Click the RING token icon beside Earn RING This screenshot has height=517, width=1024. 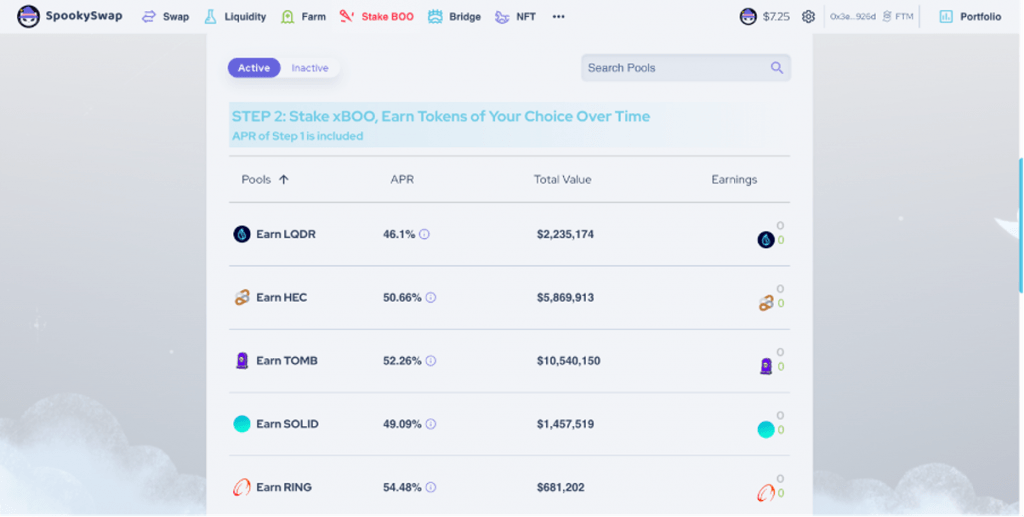242,488
